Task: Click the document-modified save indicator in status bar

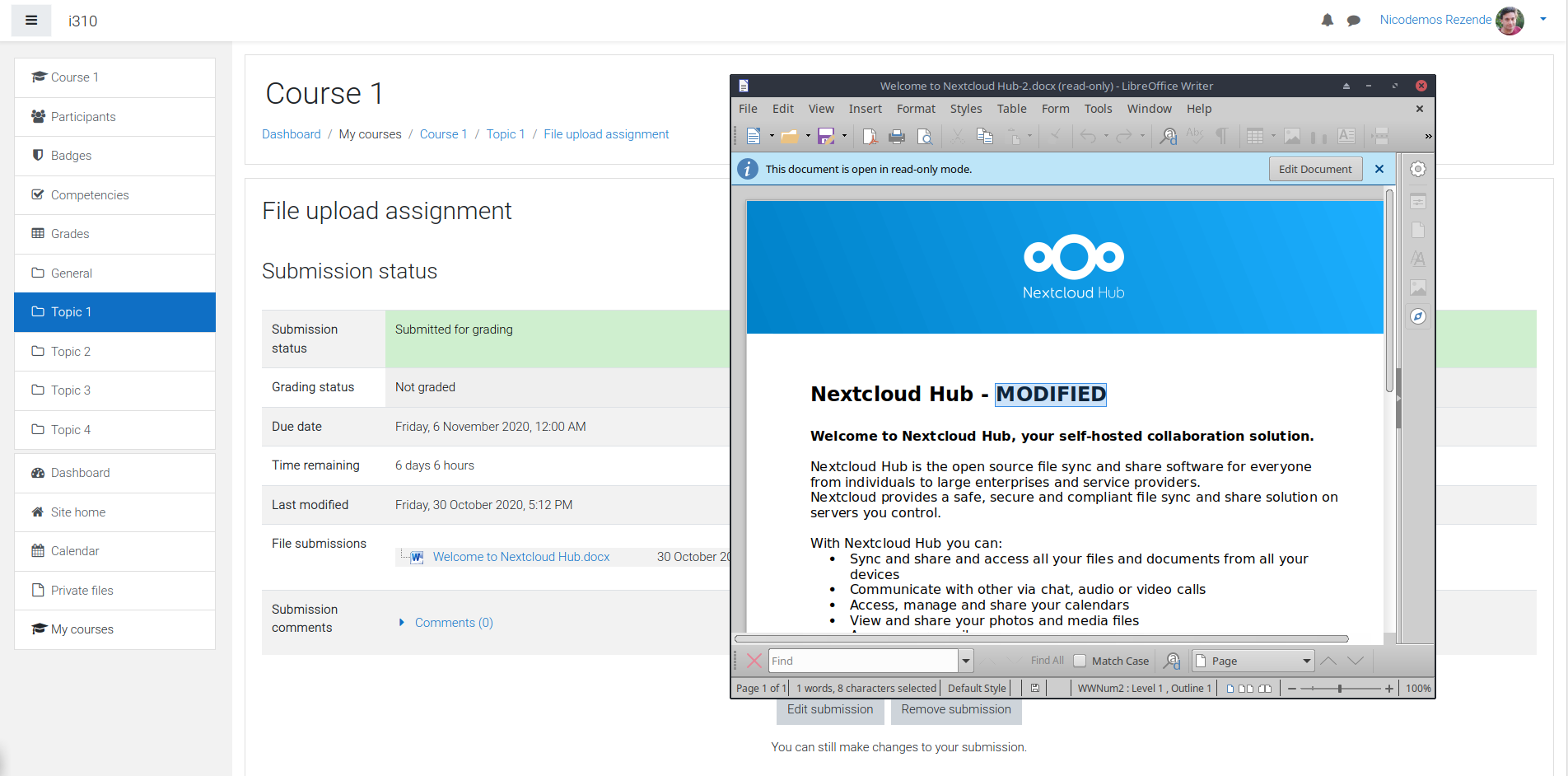Action: pos(1035,688)
